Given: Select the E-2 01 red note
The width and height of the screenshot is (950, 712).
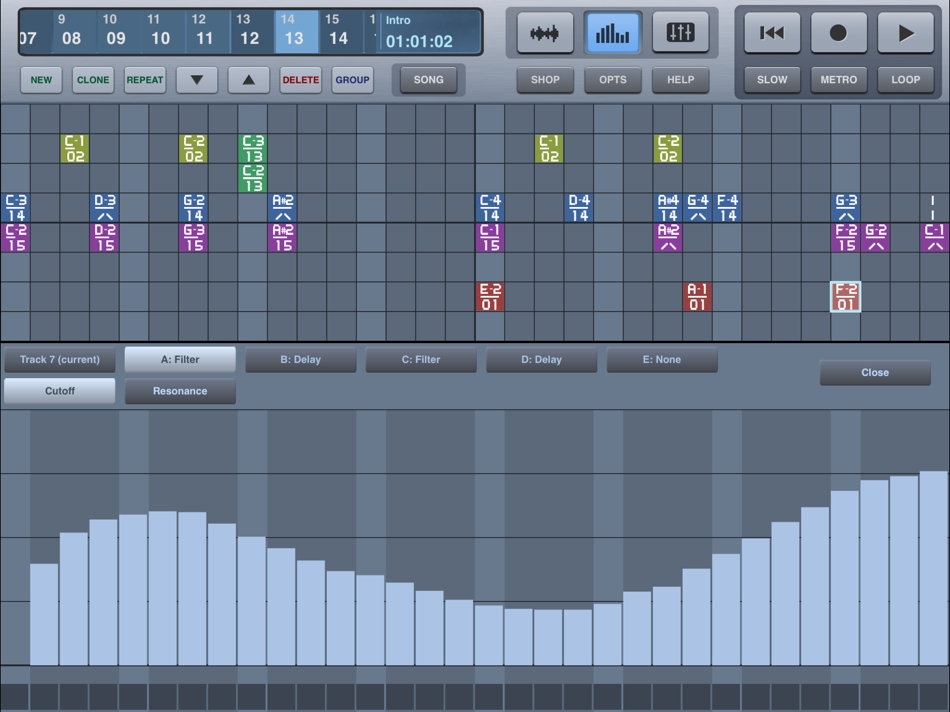Looking at the screenshot, I should [490, 297].
